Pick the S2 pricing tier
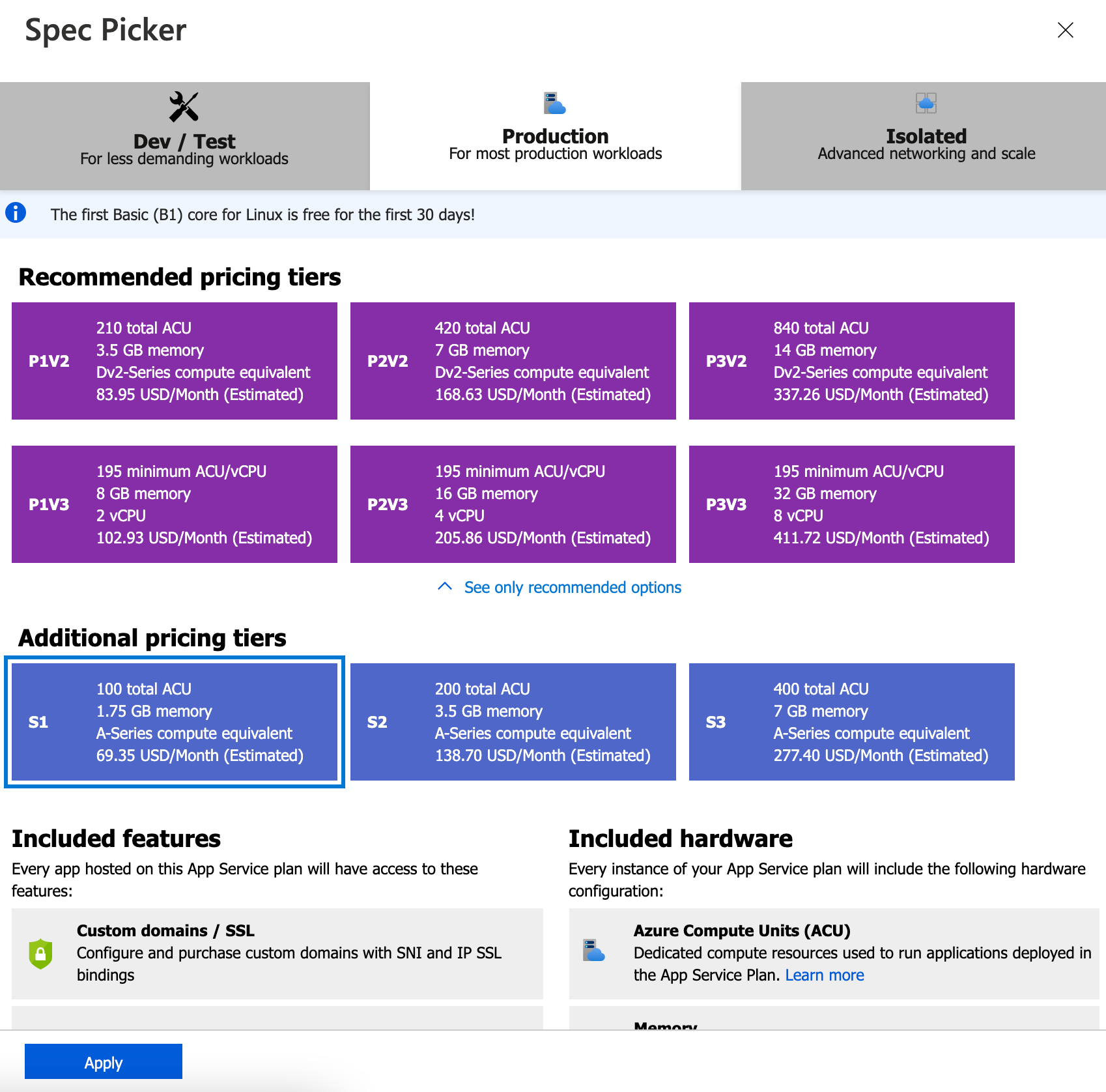1106x1092 pixels. click(513, 722)
